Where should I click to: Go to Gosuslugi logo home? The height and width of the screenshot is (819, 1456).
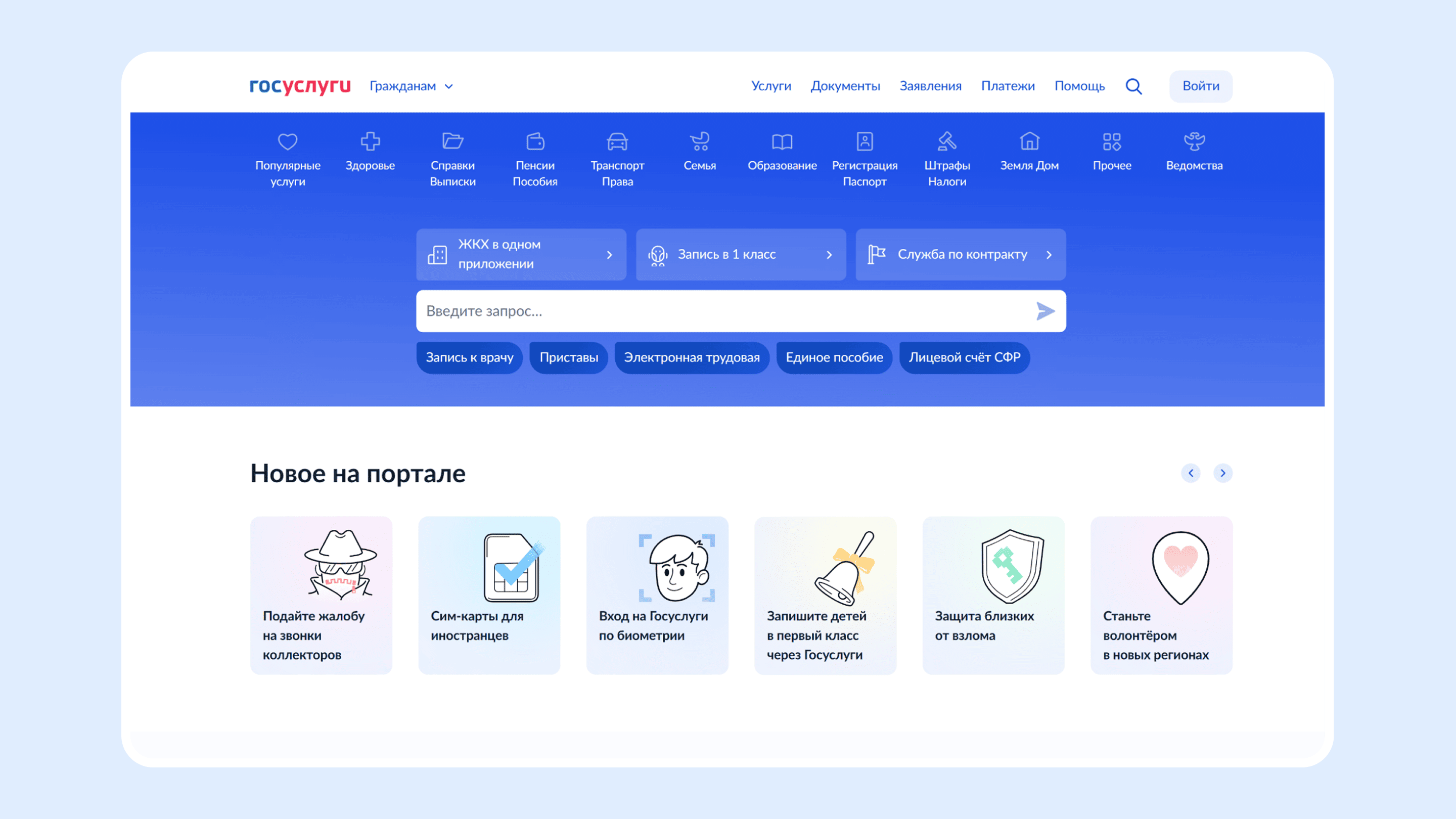300,86
